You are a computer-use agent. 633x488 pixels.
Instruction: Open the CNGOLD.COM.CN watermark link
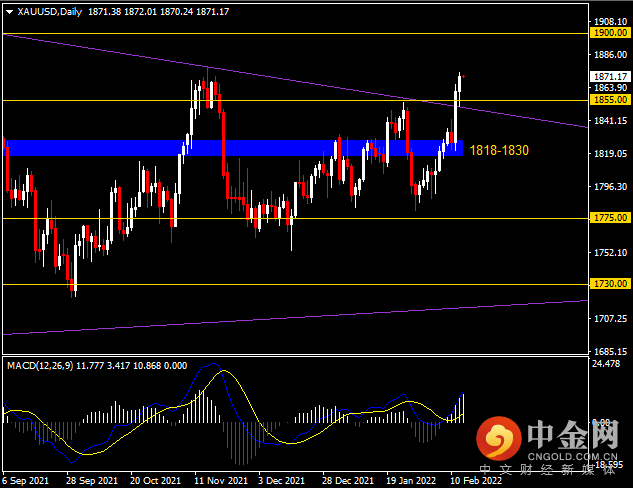pos(572,457)
